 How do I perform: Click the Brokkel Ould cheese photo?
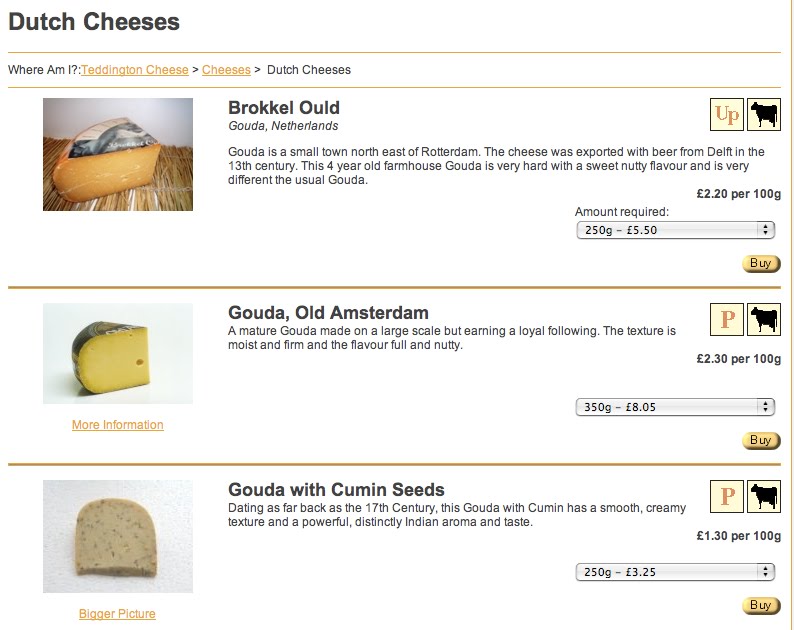tap(118, 154)
